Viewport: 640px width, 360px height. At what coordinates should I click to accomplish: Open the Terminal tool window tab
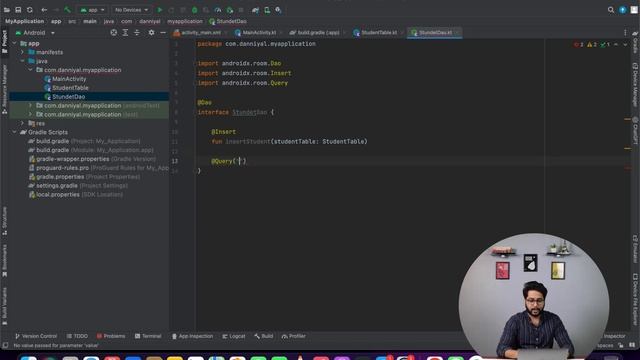[x=148, y=336]
